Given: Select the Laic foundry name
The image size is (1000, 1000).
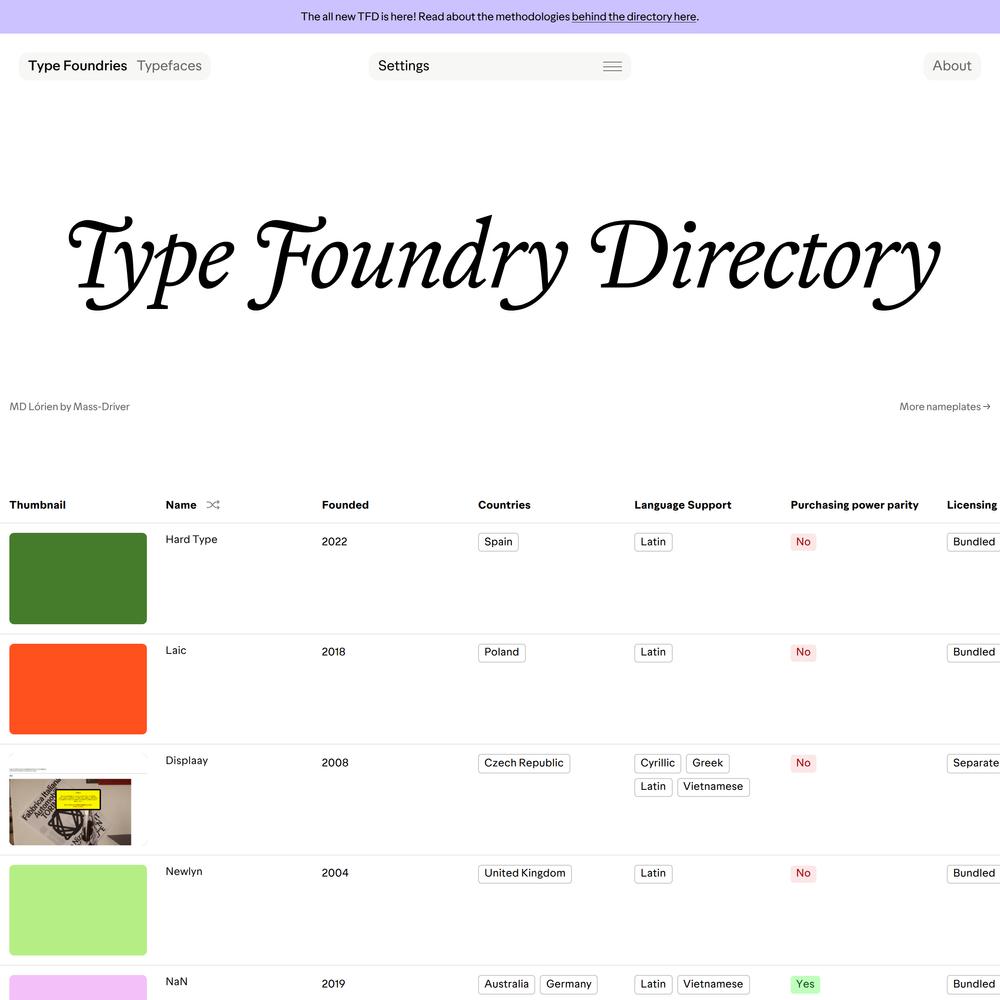Looking at the screenshot, I should coord(176,650).
